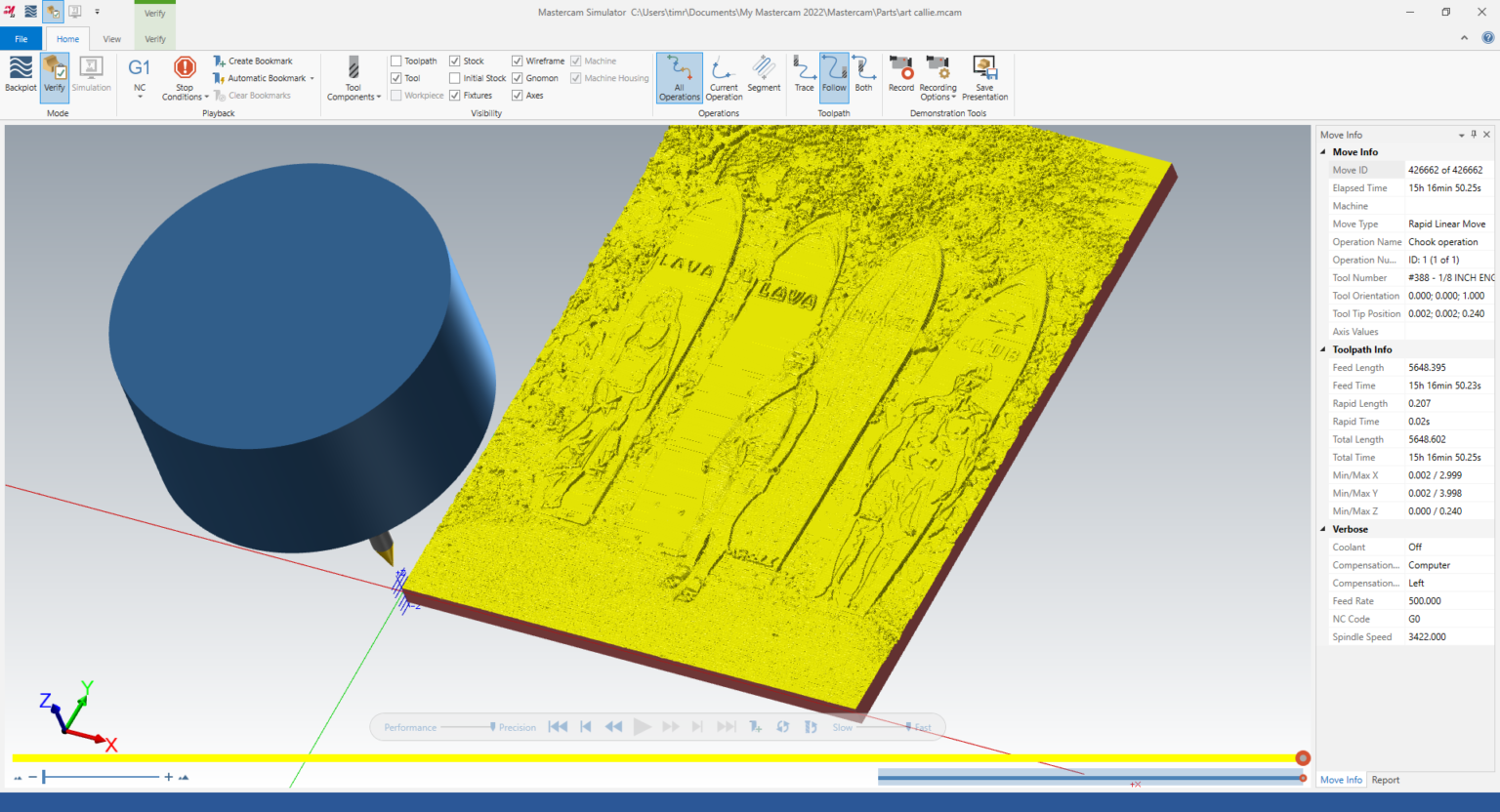Select Current Operation
Image resolution: width=1500 pixels, height=812 pixels.
[x=724, y=78]
